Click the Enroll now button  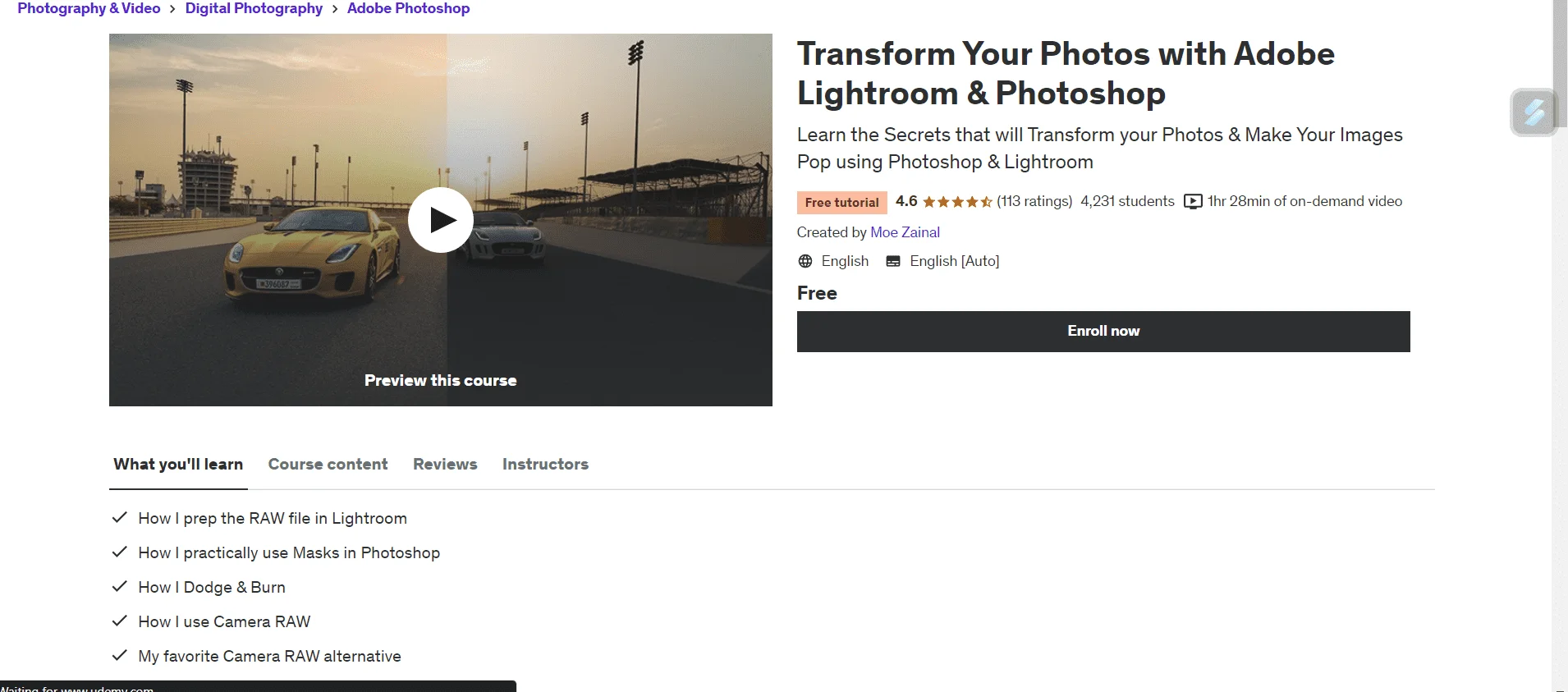(1103, 332)
